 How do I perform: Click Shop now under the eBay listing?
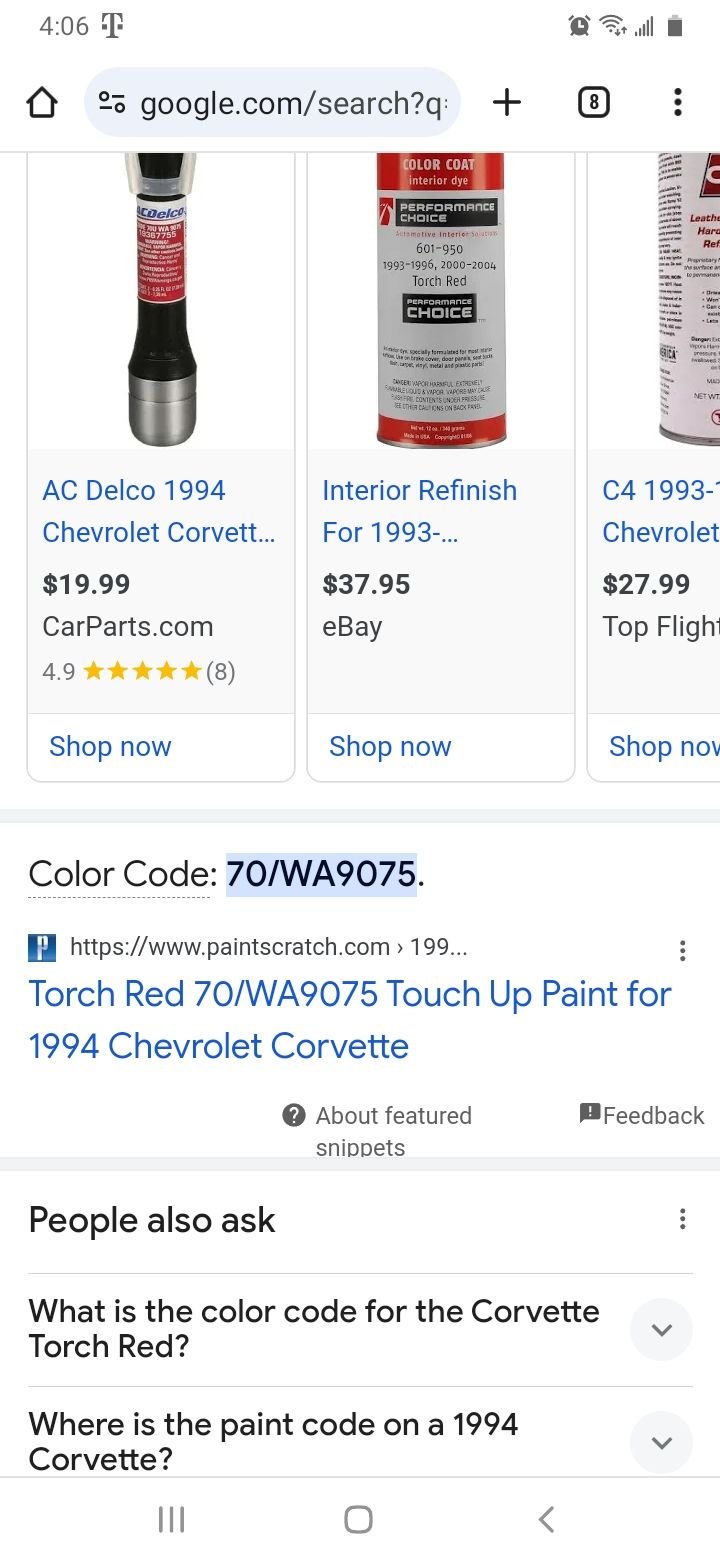[390, 746]
